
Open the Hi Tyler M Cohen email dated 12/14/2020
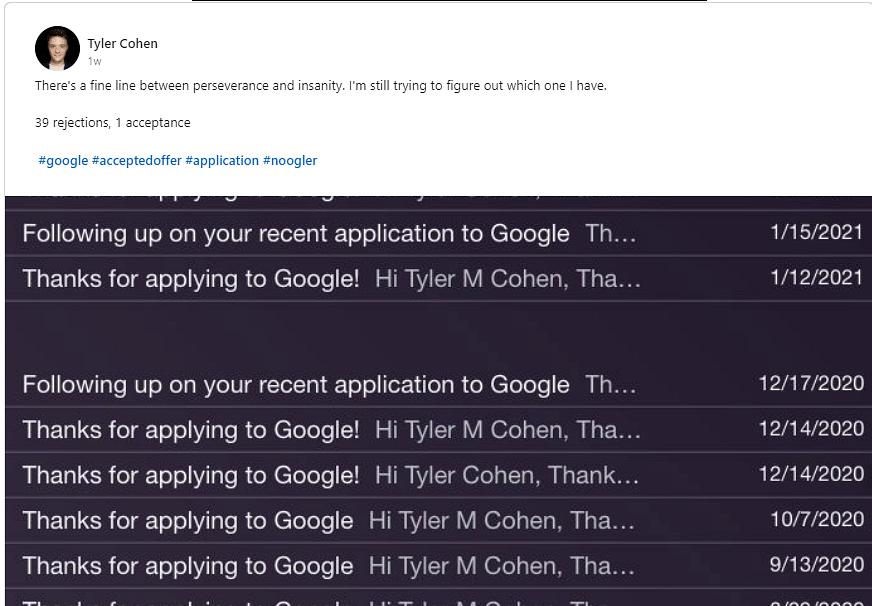tap(438, 430)
